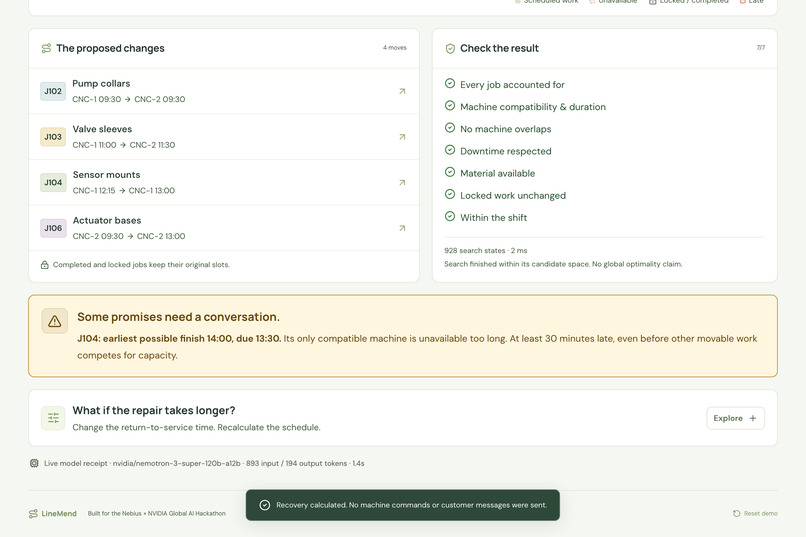Click the check icon for Downtime respected
The width and height of the screenshot is (806, 537).
[x=450, y=150]
